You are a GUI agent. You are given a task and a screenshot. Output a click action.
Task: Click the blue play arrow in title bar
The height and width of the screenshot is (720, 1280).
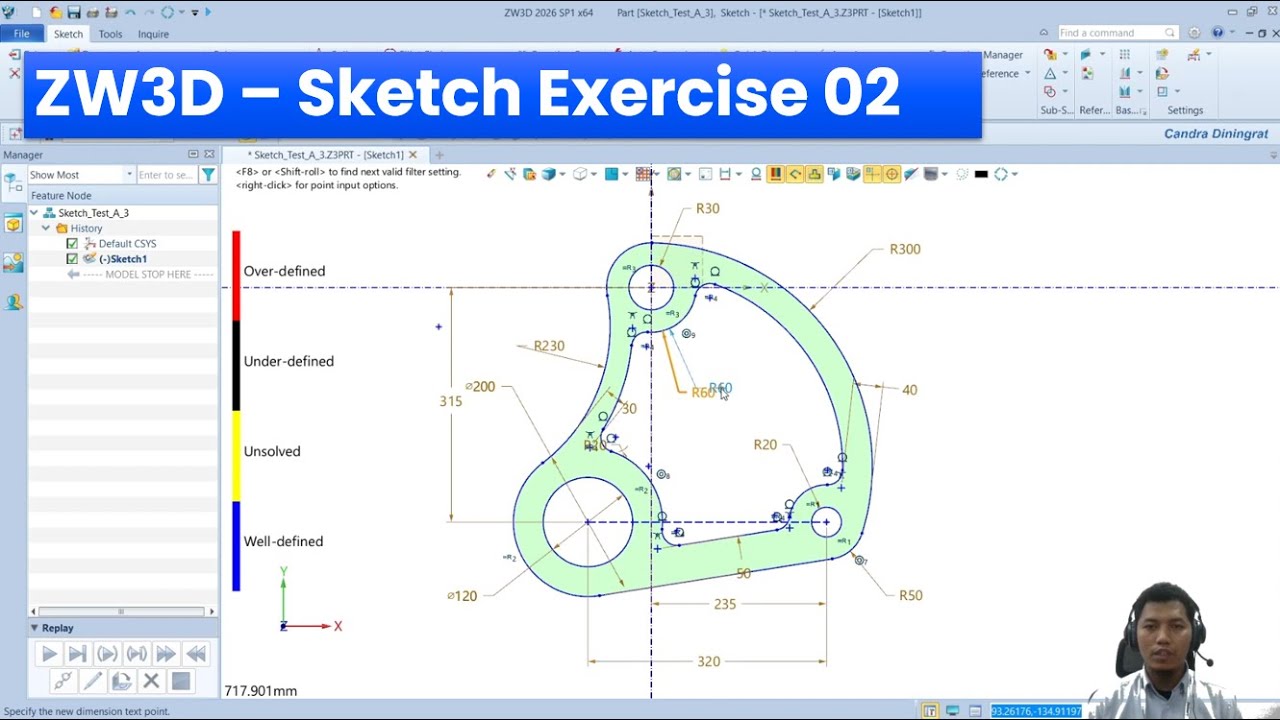(208, 12)
